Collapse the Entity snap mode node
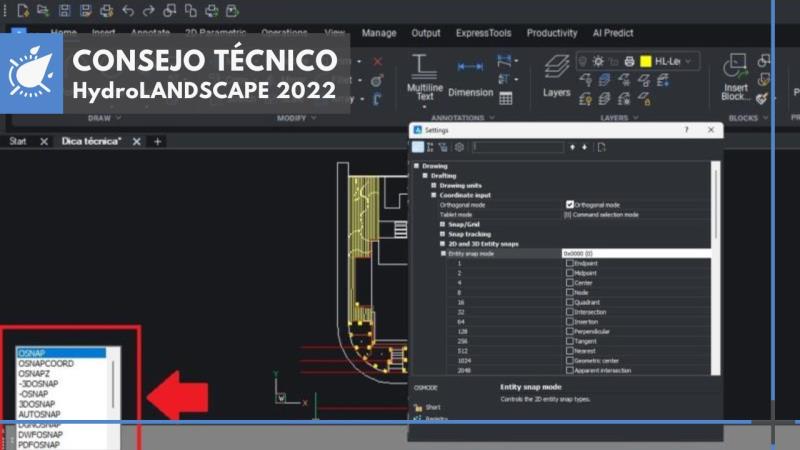 tap(443, 253)
